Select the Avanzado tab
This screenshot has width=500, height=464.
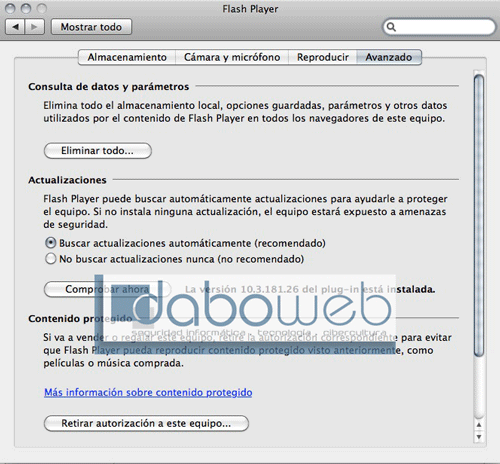(389, 57)
